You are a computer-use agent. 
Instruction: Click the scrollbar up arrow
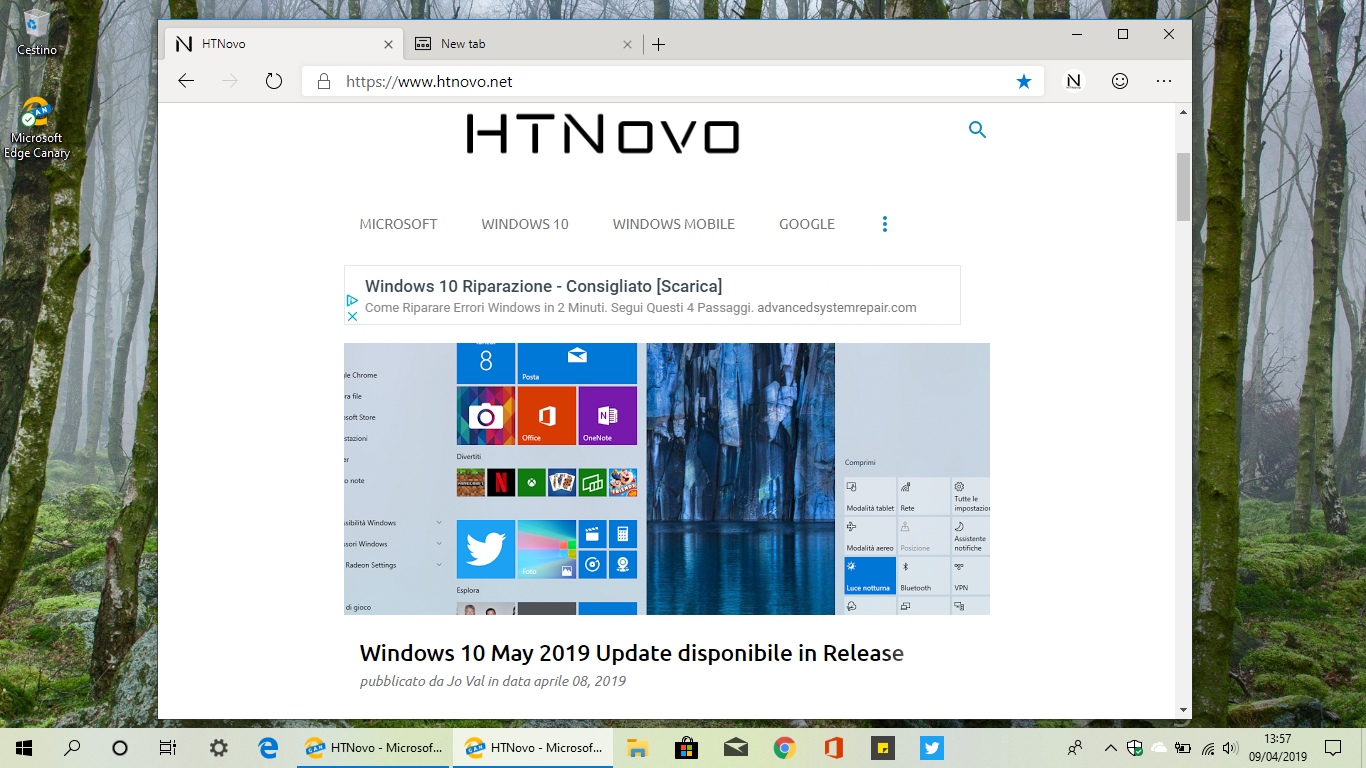1184,112
